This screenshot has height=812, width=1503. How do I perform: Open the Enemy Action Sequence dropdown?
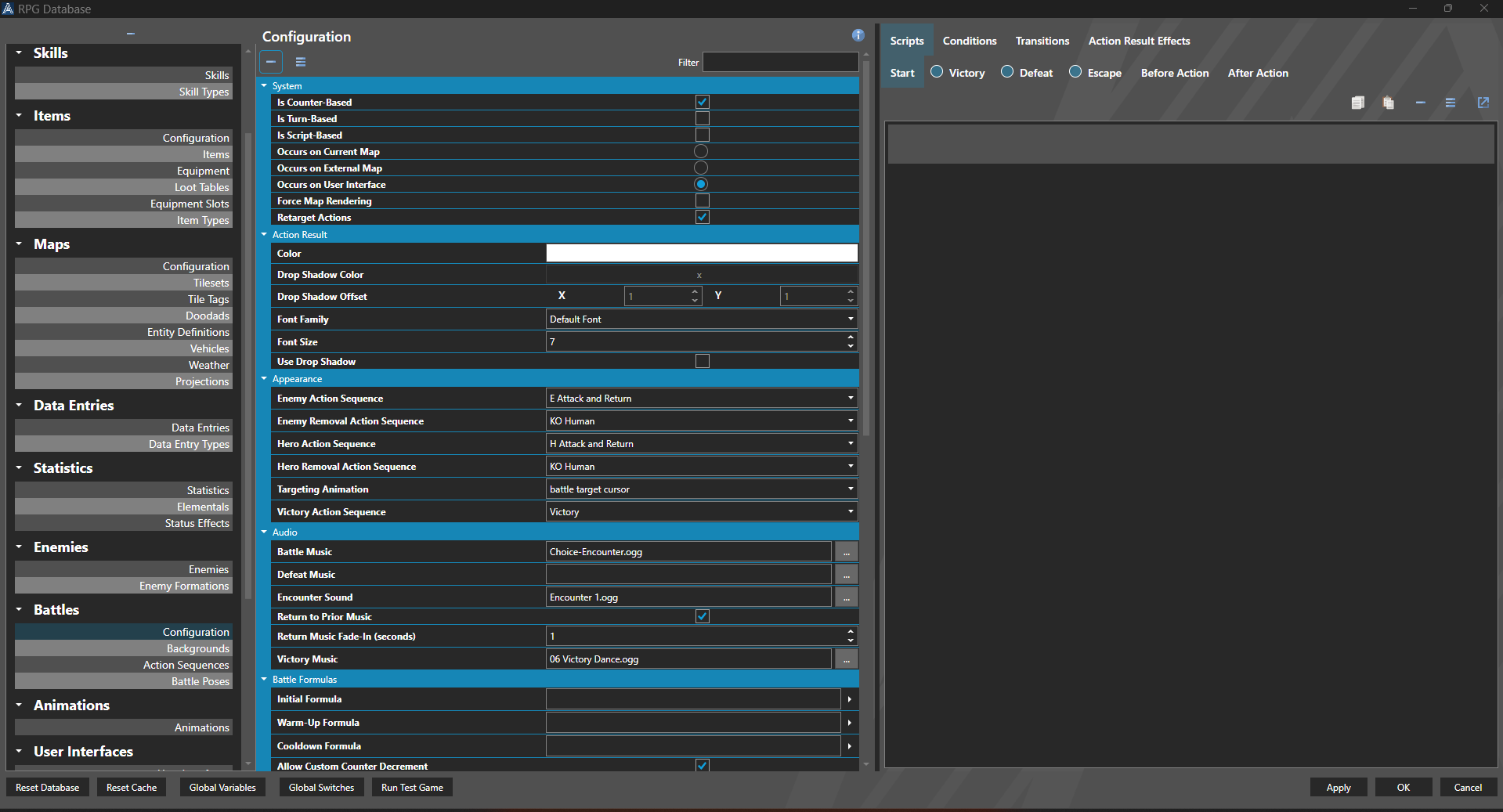coord(850,398)
